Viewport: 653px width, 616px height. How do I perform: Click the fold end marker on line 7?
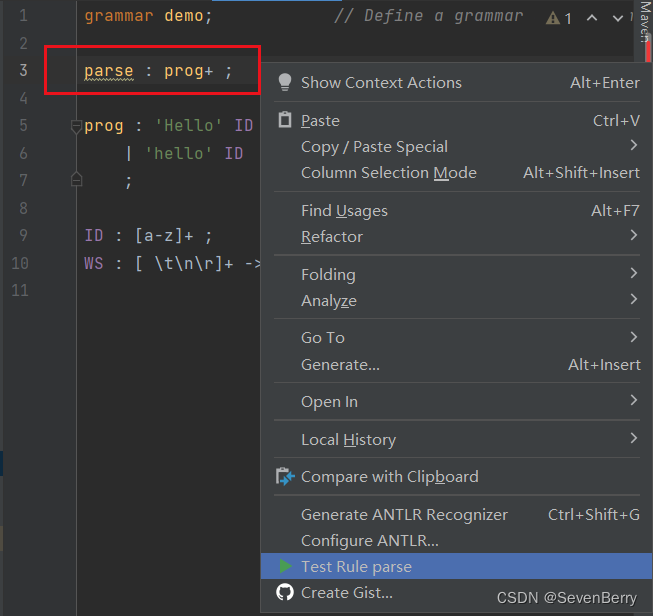(76, 179)
